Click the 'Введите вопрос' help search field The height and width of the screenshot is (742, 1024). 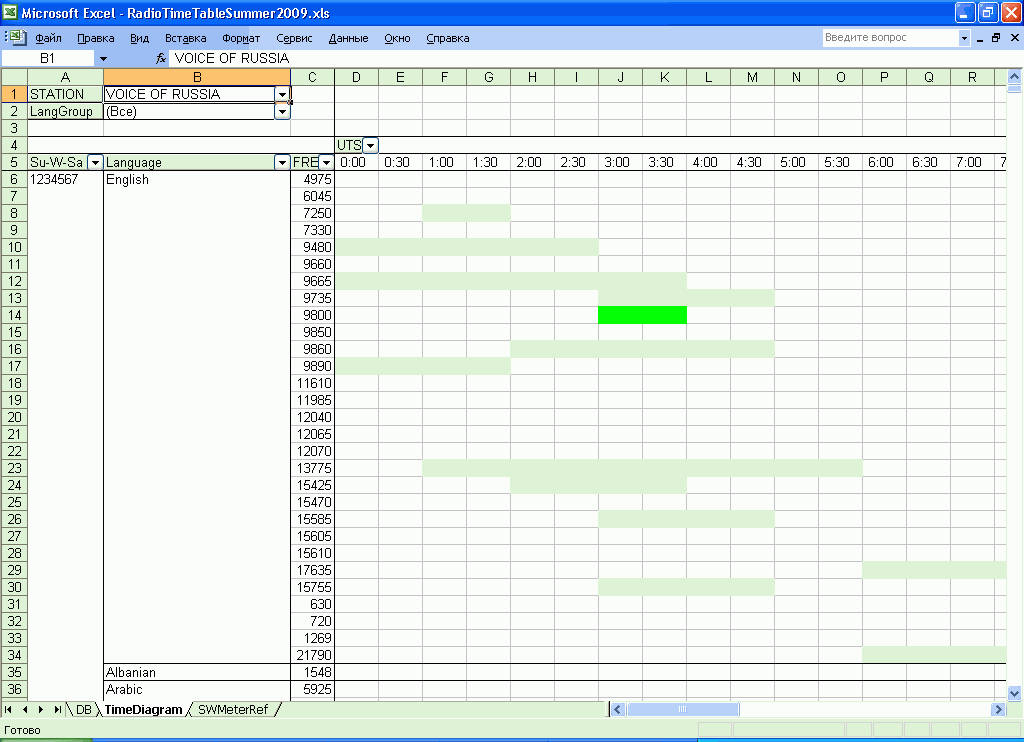(889, 38)
